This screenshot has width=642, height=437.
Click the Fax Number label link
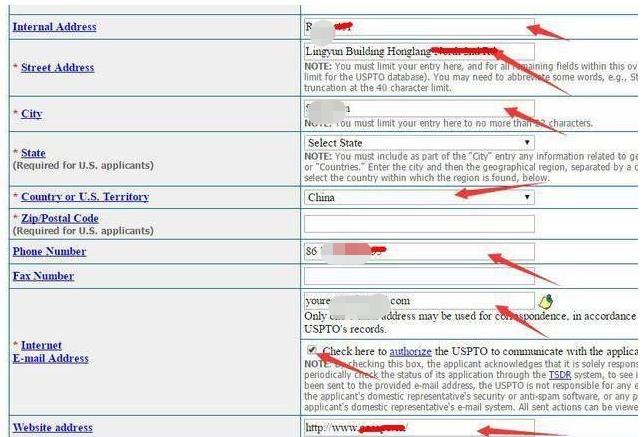click(x=43, y=275)
